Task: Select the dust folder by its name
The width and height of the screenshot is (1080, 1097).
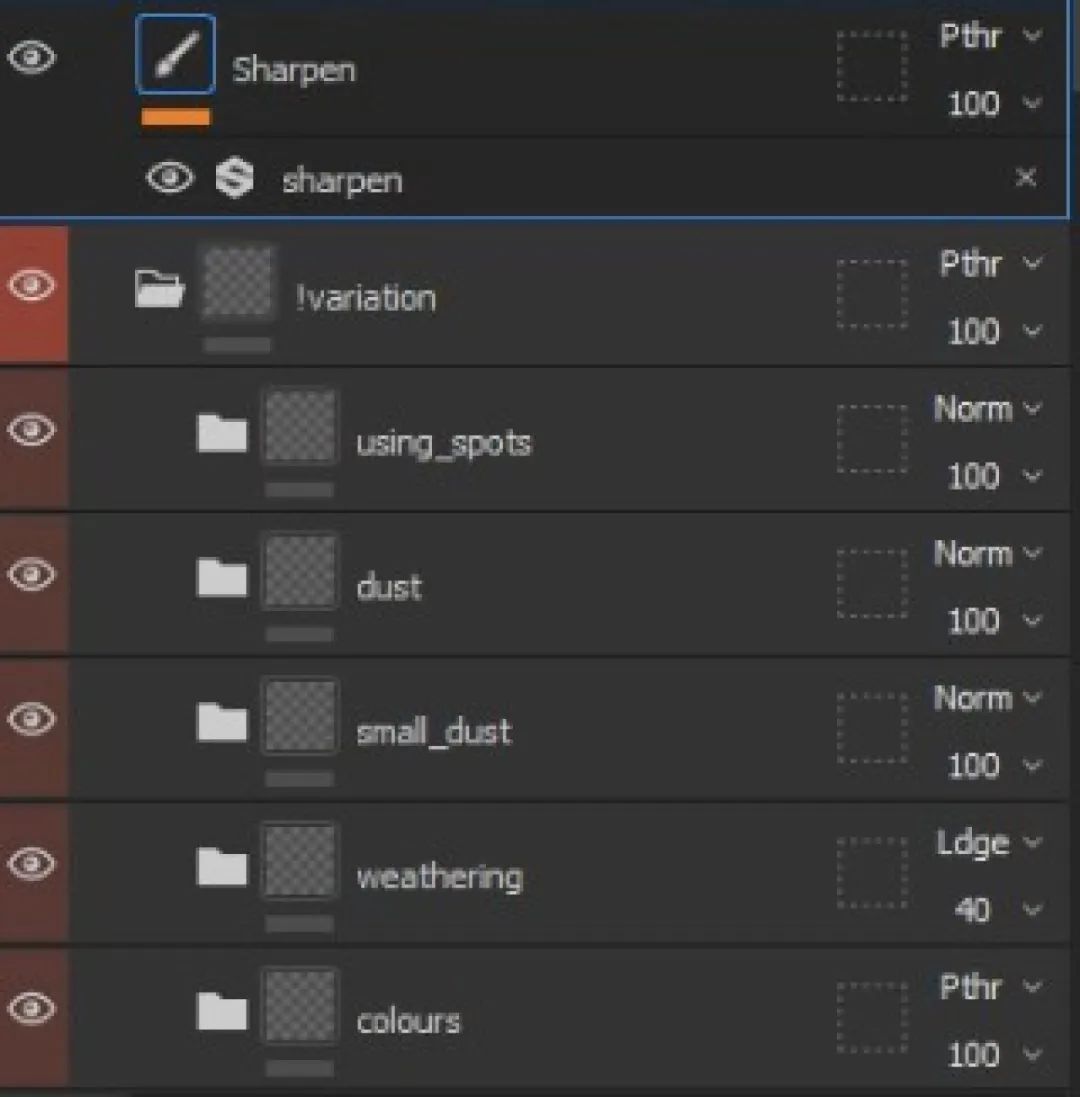Action: [x=389, y=587]
